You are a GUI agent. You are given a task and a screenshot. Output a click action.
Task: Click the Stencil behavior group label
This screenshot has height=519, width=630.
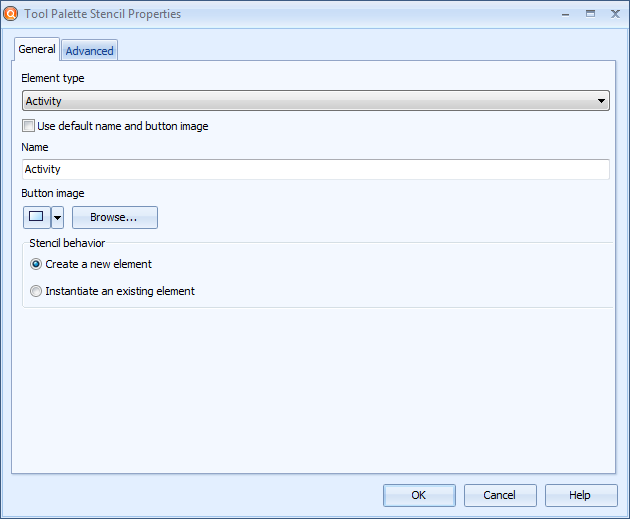(67, 243)
